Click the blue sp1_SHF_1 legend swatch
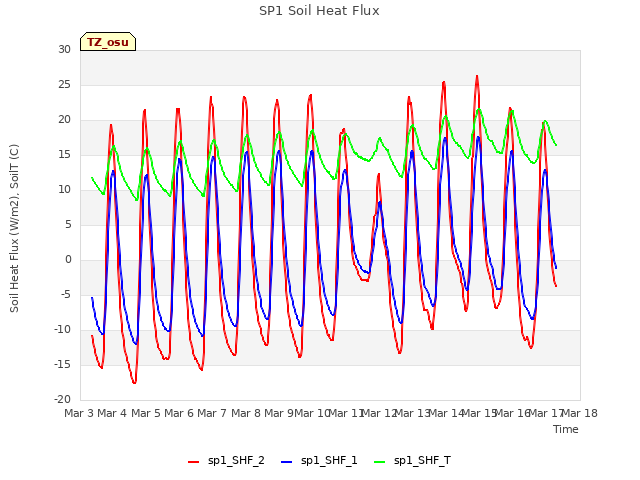The height and width of the screenshot is (480, 640). click(287, 462)
